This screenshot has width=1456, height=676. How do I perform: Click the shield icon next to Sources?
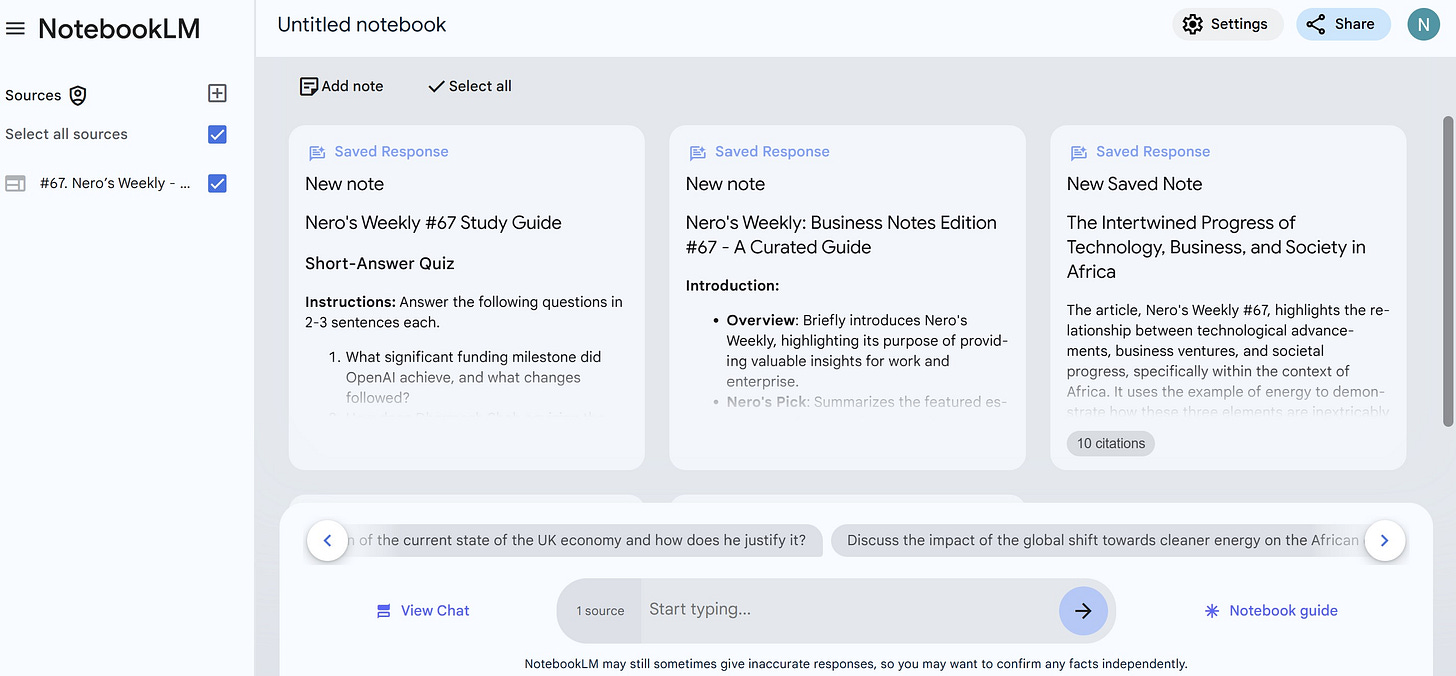click(x=78, y=95)
